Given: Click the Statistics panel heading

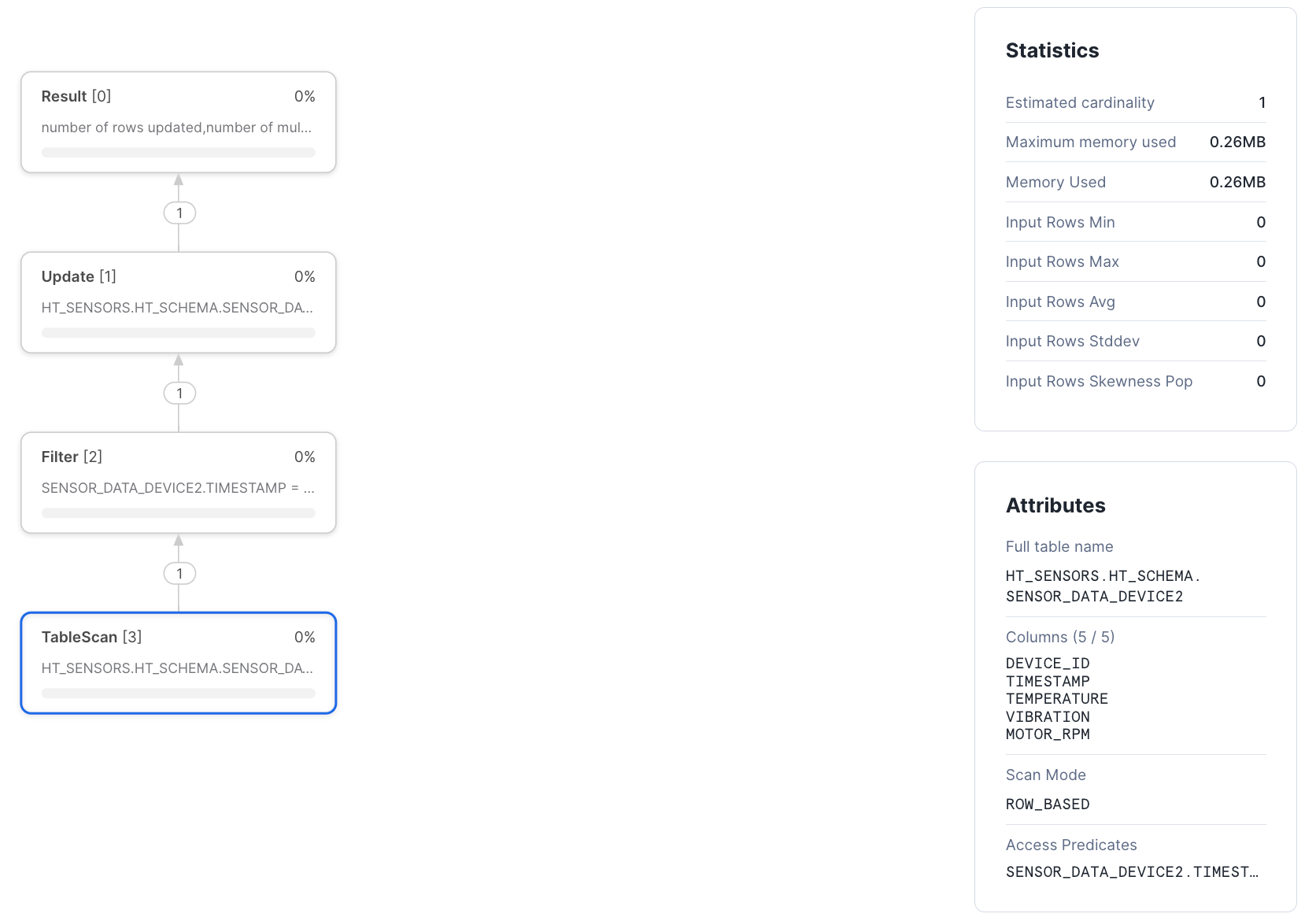Looking at the screenshot, I should click(x=1052, y=50).
